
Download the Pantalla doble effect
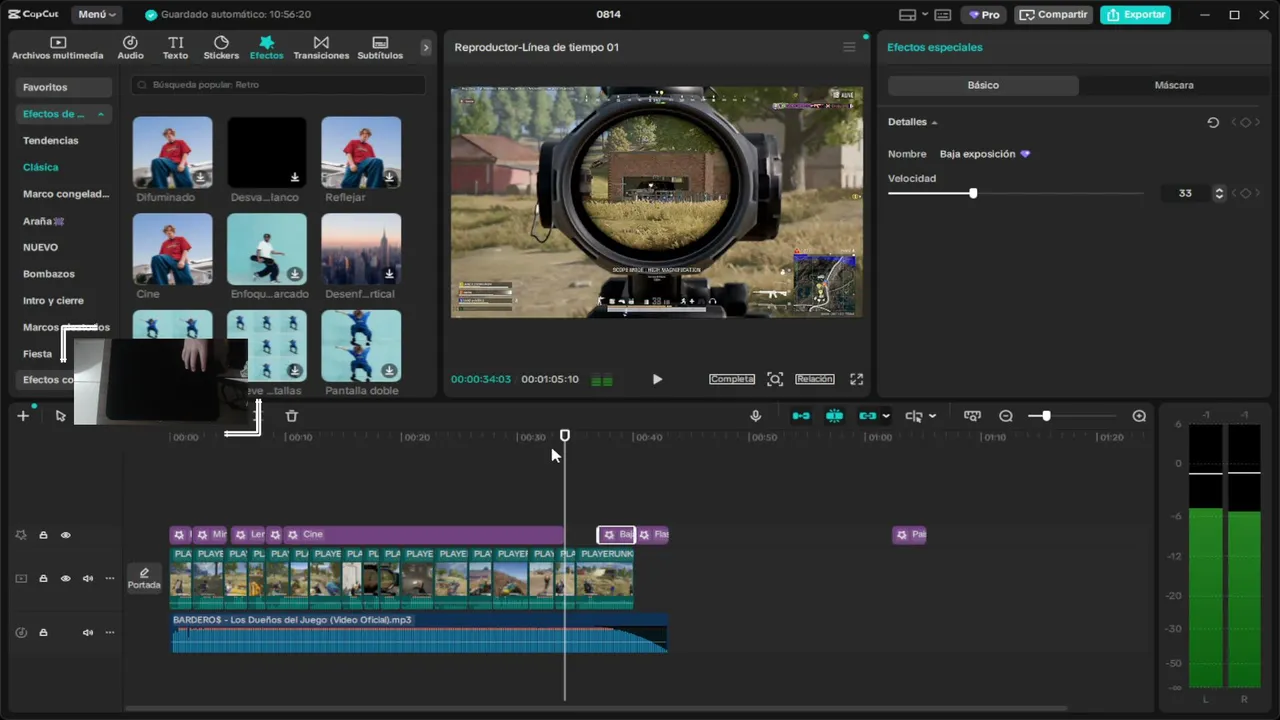click(389, 370)
